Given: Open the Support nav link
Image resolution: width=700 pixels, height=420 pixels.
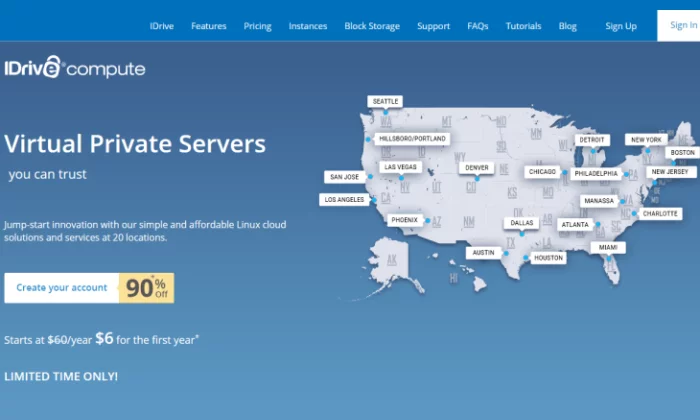Looking at the screenshot, I should point(433,26).
